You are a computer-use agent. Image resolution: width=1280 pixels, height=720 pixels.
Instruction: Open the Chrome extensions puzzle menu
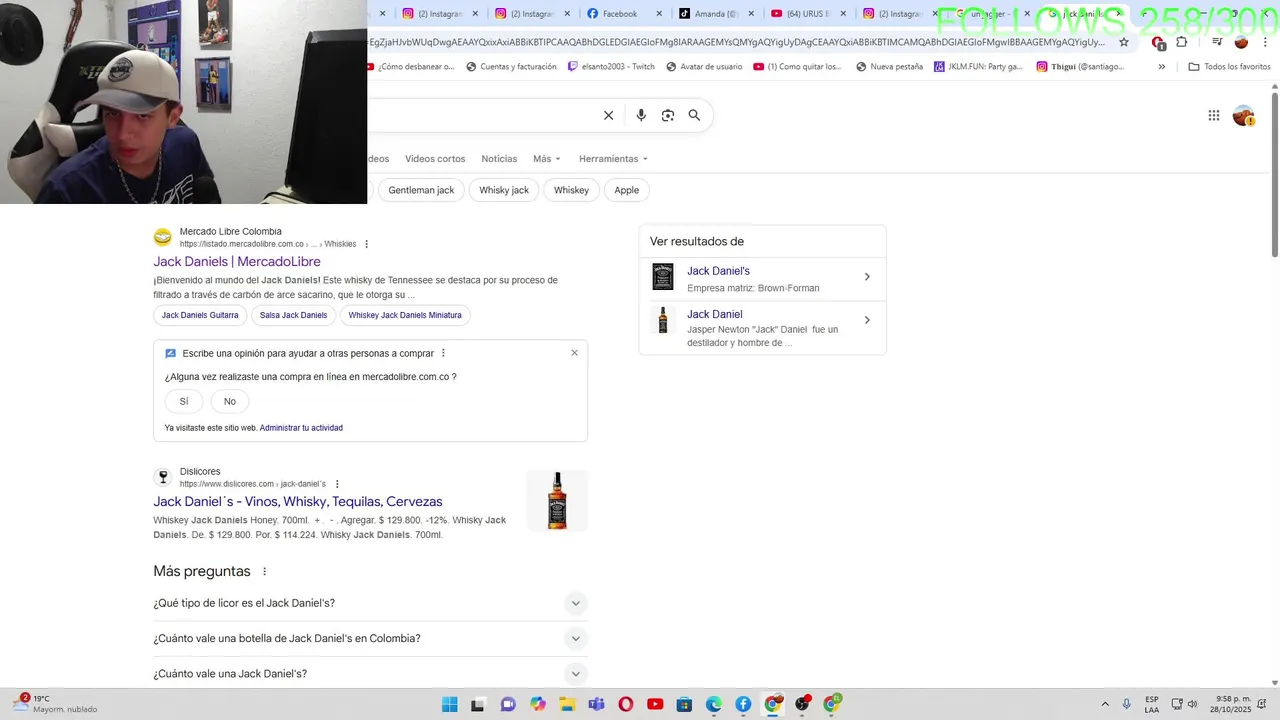1182,42
